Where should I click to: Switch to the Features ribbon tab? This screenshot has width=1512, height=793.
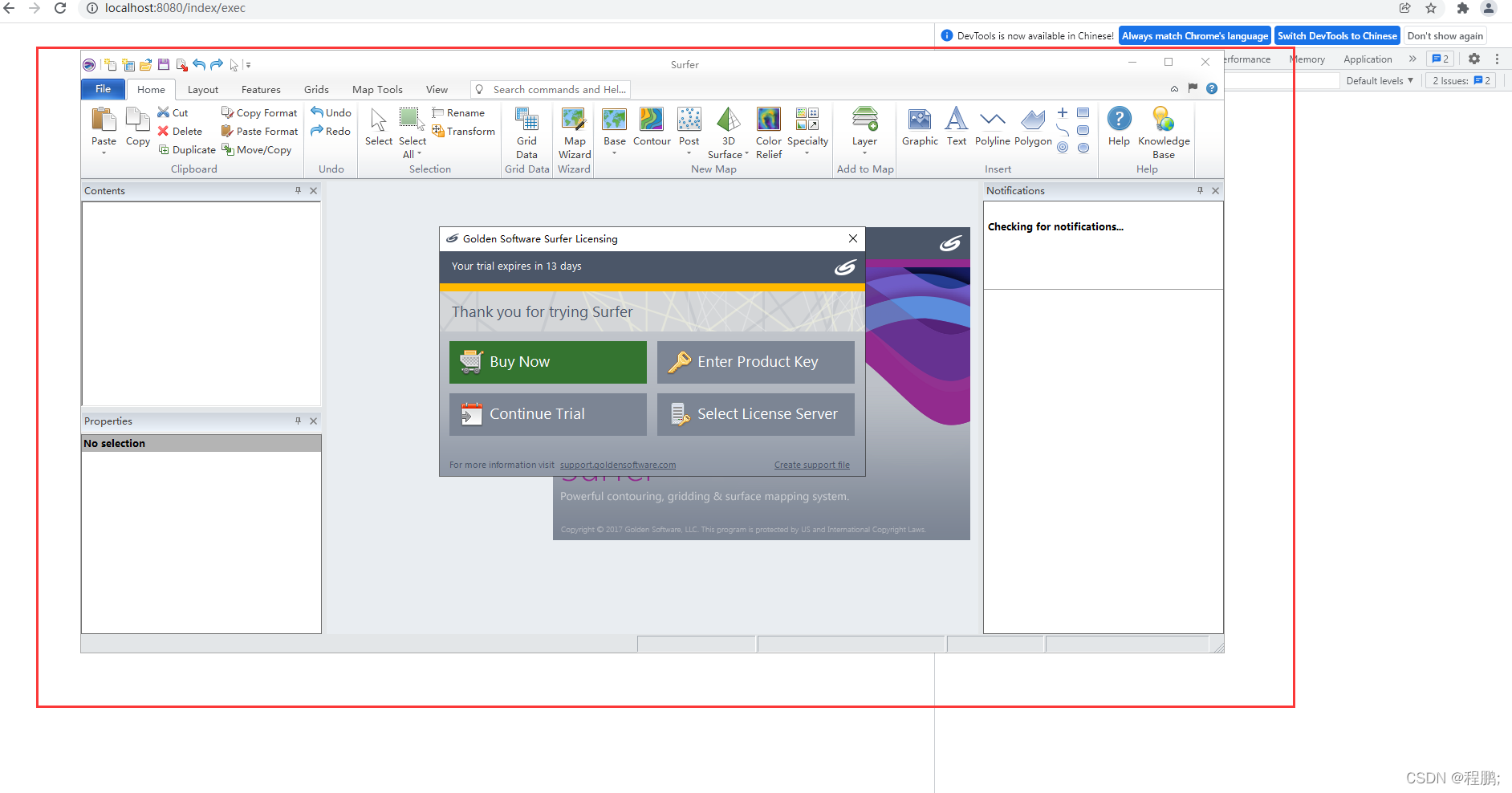point(261,90)
